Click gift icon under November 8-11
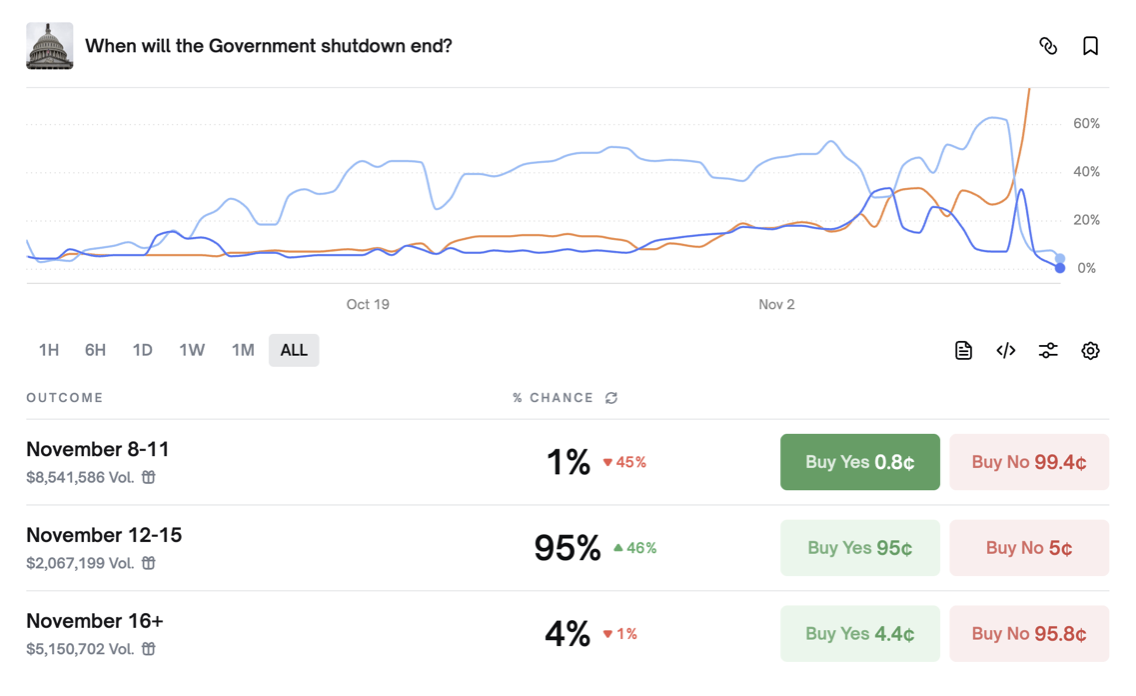Image resolution: width=1136 pixels, height=696 pixels. 149,478
